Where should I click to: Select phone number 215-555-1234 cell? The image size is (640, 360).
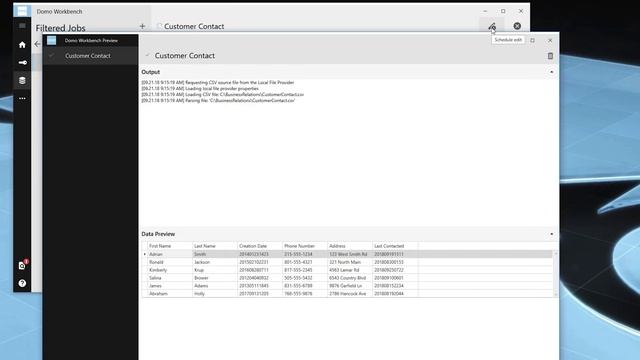304,254
